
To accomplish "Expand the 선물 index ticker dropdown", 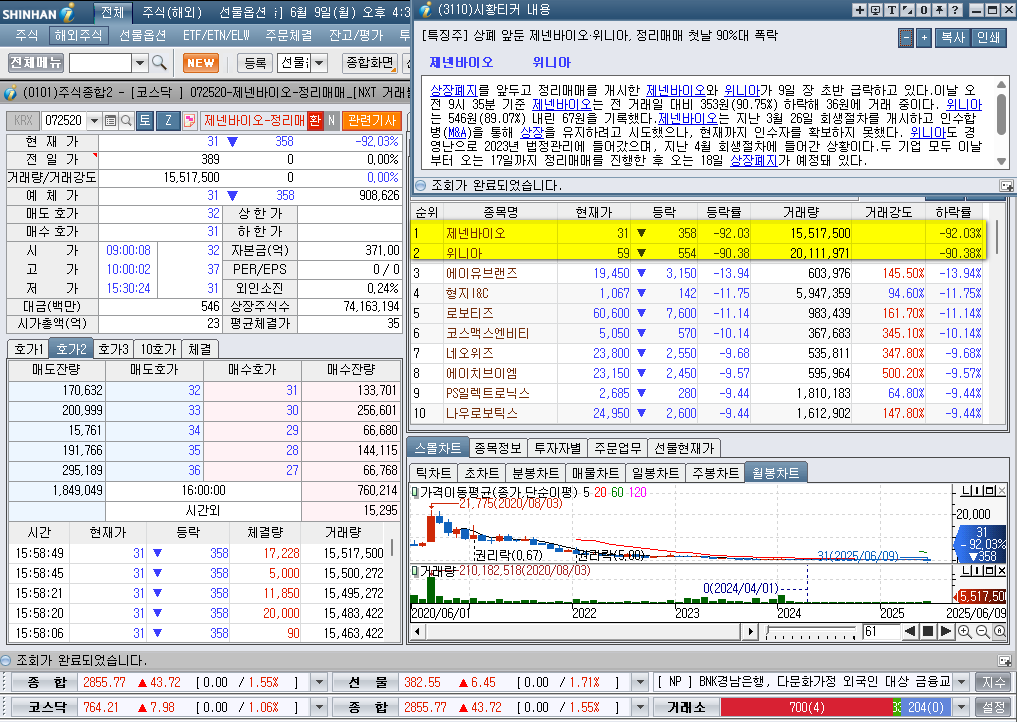I will (x=640, y=682).
